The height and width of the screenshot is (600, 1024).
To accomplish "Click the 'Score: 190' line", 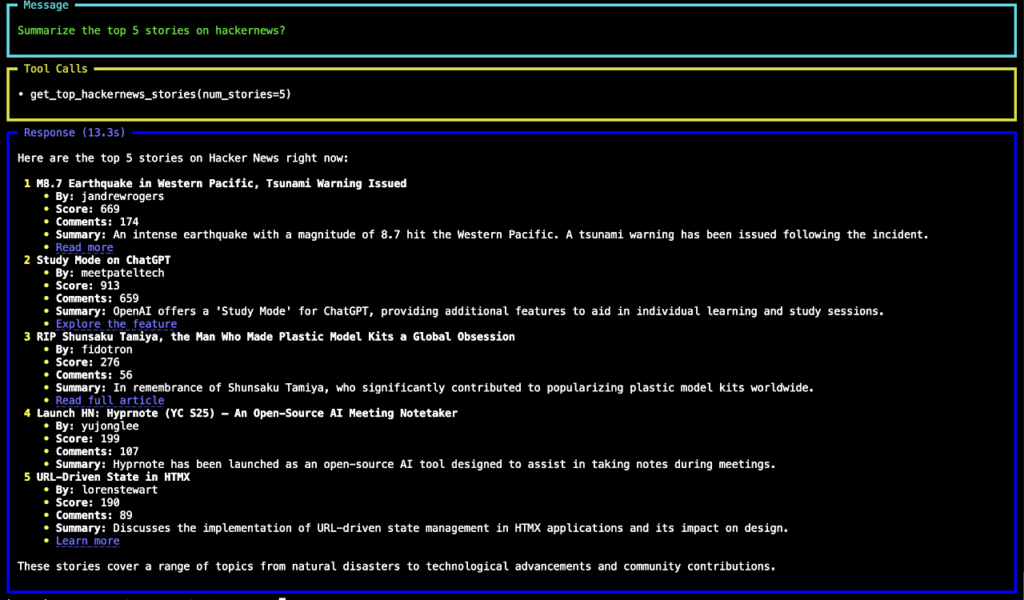I will tap(88, 503).
